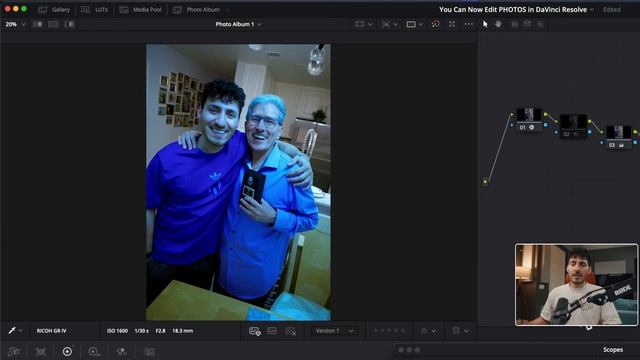The width and height of the screenshot is (640, 360).
Task: Open the project title dropdown chevron
Action: click(x=592, y=9)
